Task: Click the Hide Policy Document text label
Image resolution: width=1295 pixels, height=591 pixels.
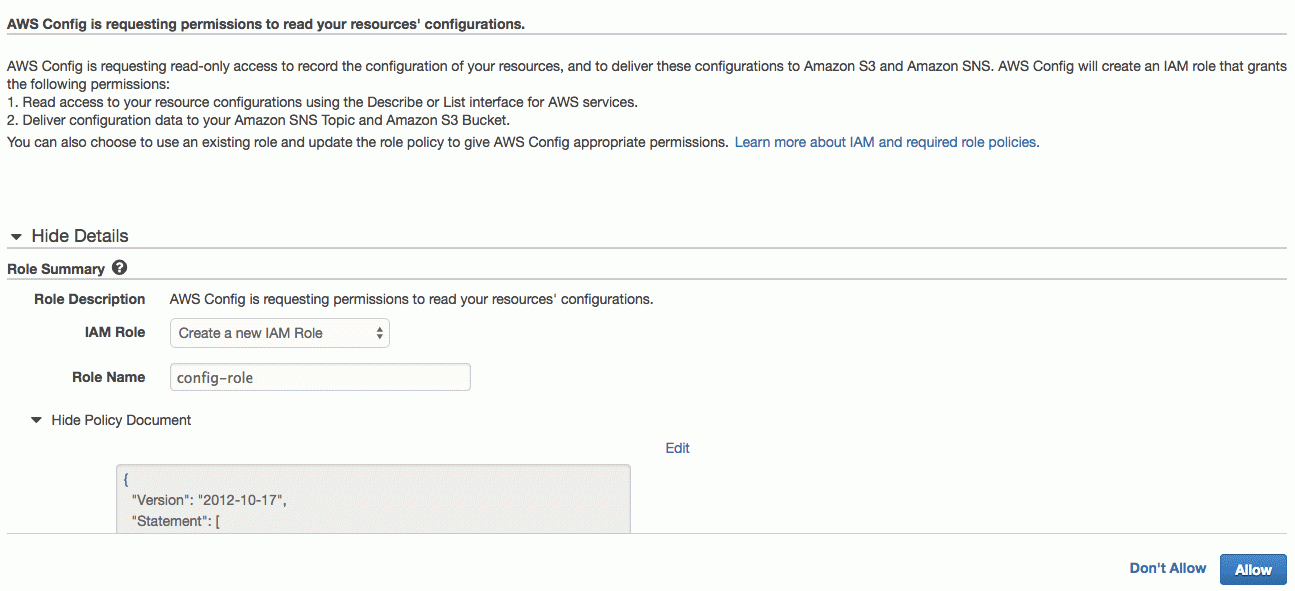Action: [x=121, y=420]
